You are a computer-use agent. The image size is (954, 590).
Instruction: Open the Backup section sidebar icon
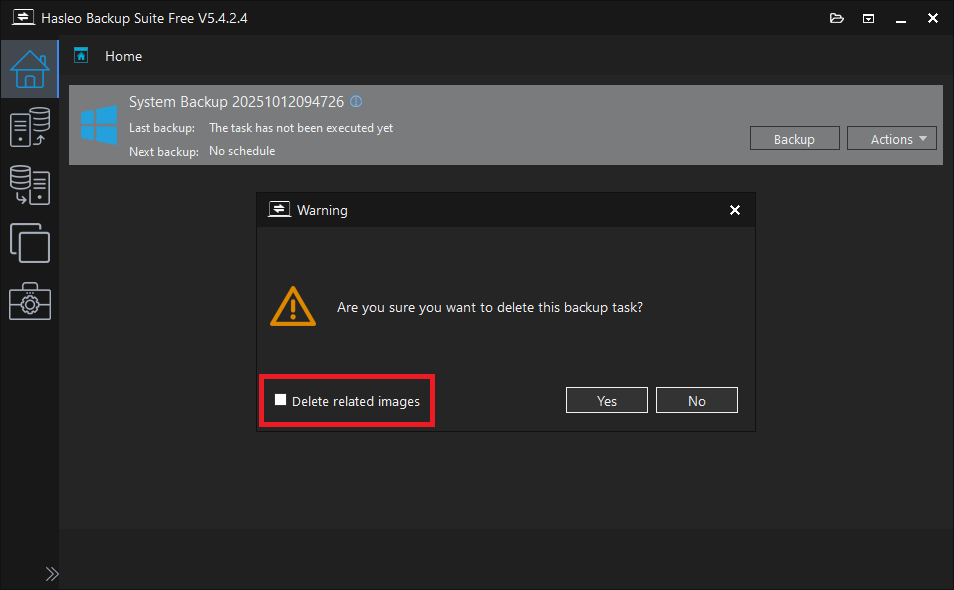point(29,127)
